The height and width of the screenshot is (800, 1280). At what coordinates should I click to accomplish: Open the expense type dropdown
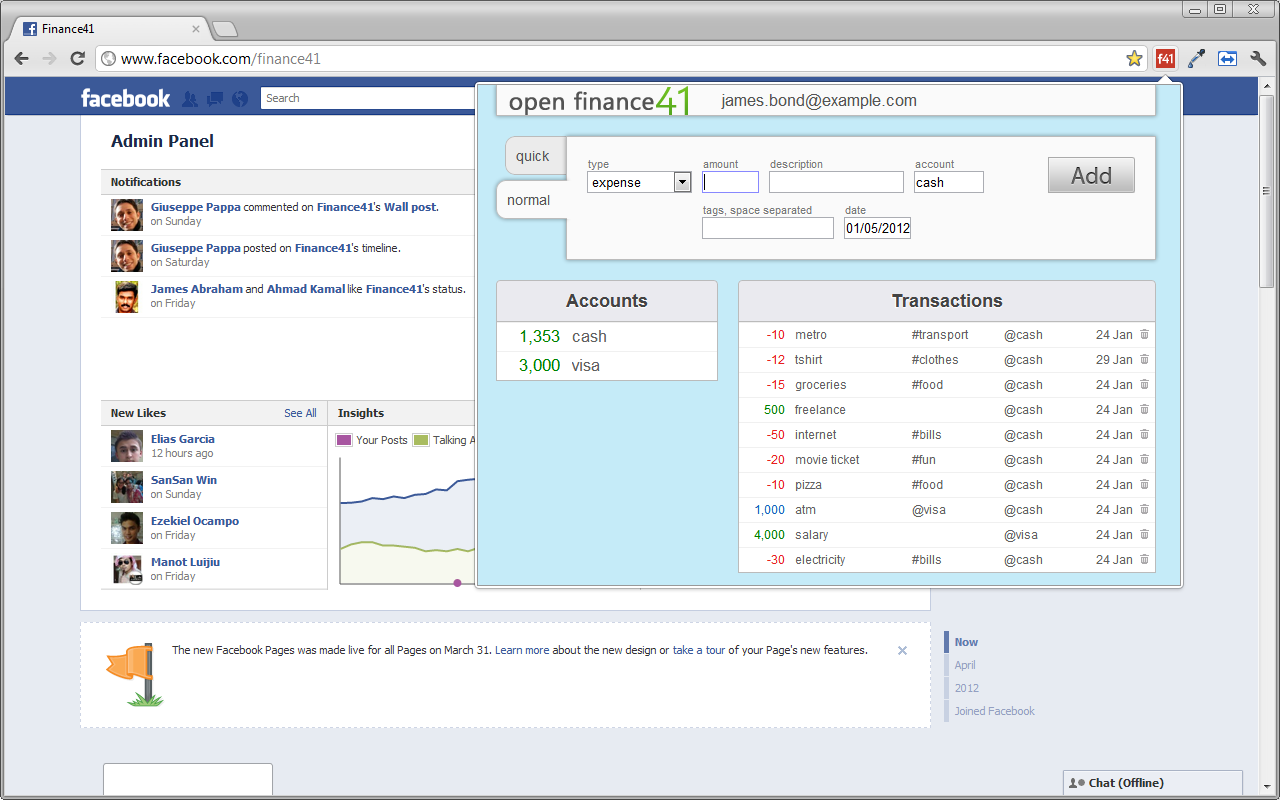(683, 182)
